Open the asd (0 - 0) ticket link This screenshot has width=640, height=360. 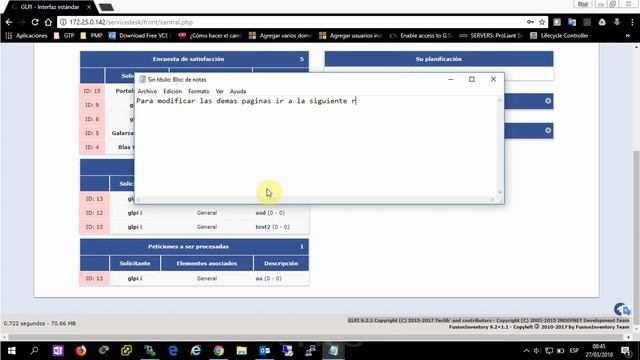pyautogui.click(x=270, y=213)
